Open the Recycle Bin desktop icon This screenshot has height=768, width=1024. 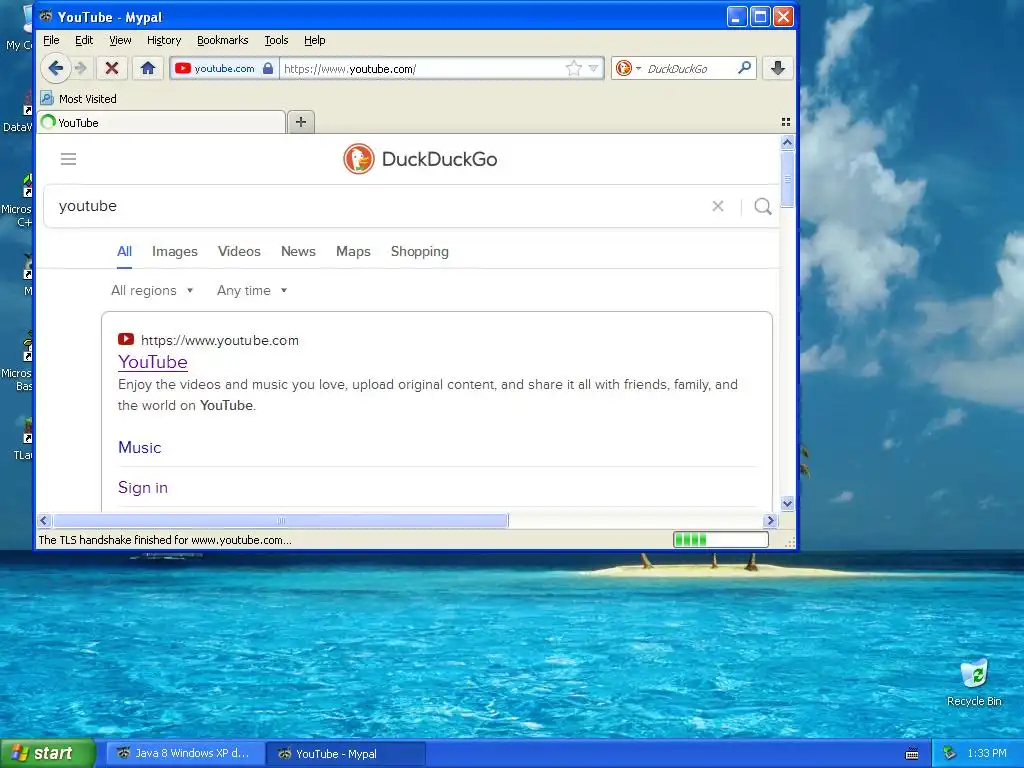click(x=974, y=682)
